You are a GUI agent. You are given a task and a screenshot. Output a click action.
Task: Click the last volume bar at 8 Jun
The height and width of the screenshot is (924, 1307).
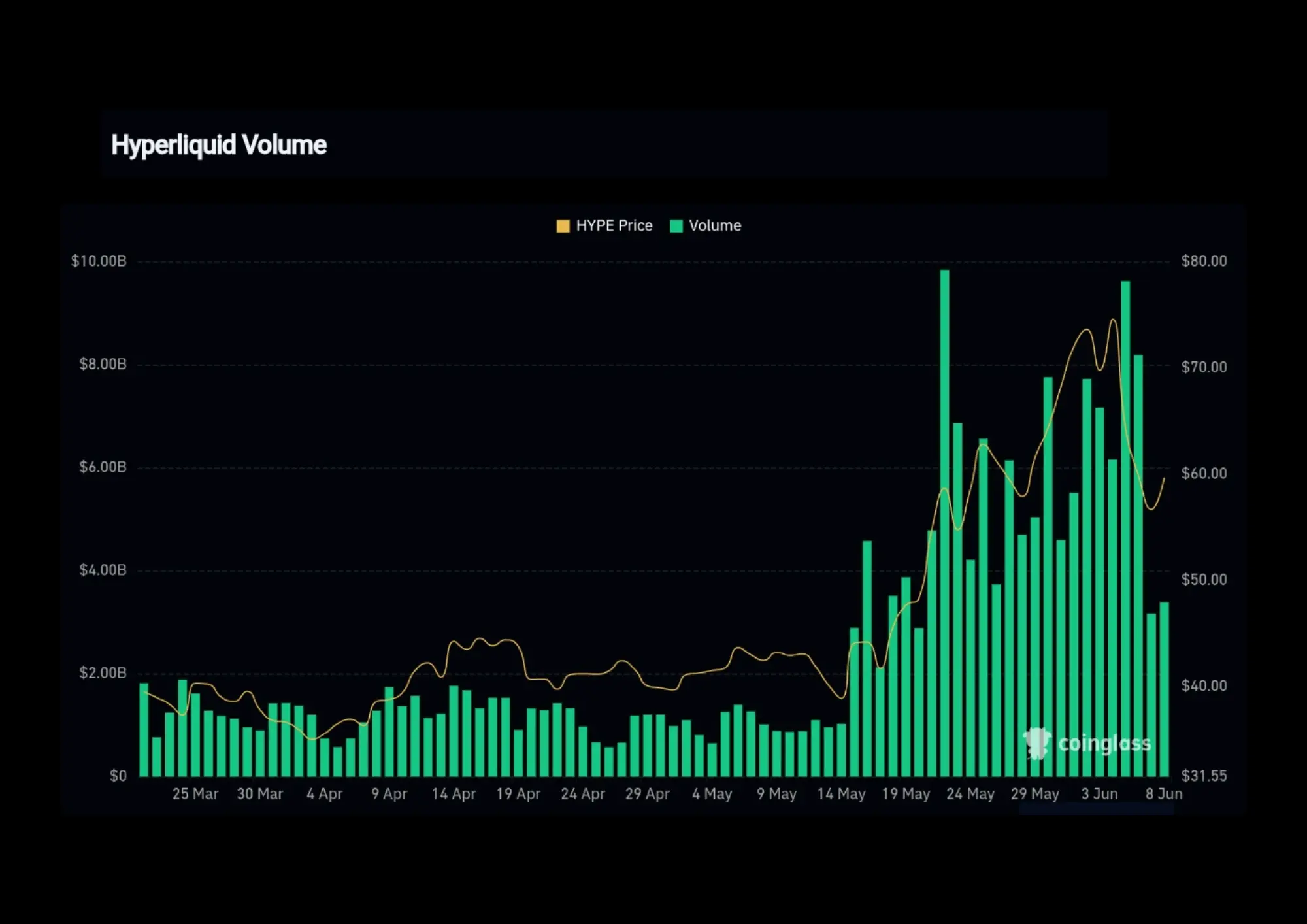tap(1164, 689)
